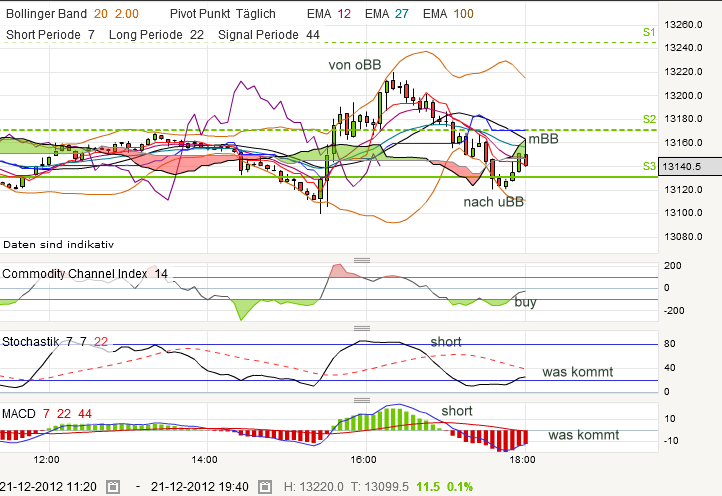Select the MACD 7 22 44 label
This screenshot has height=496, width=722.
coord(47,414)
